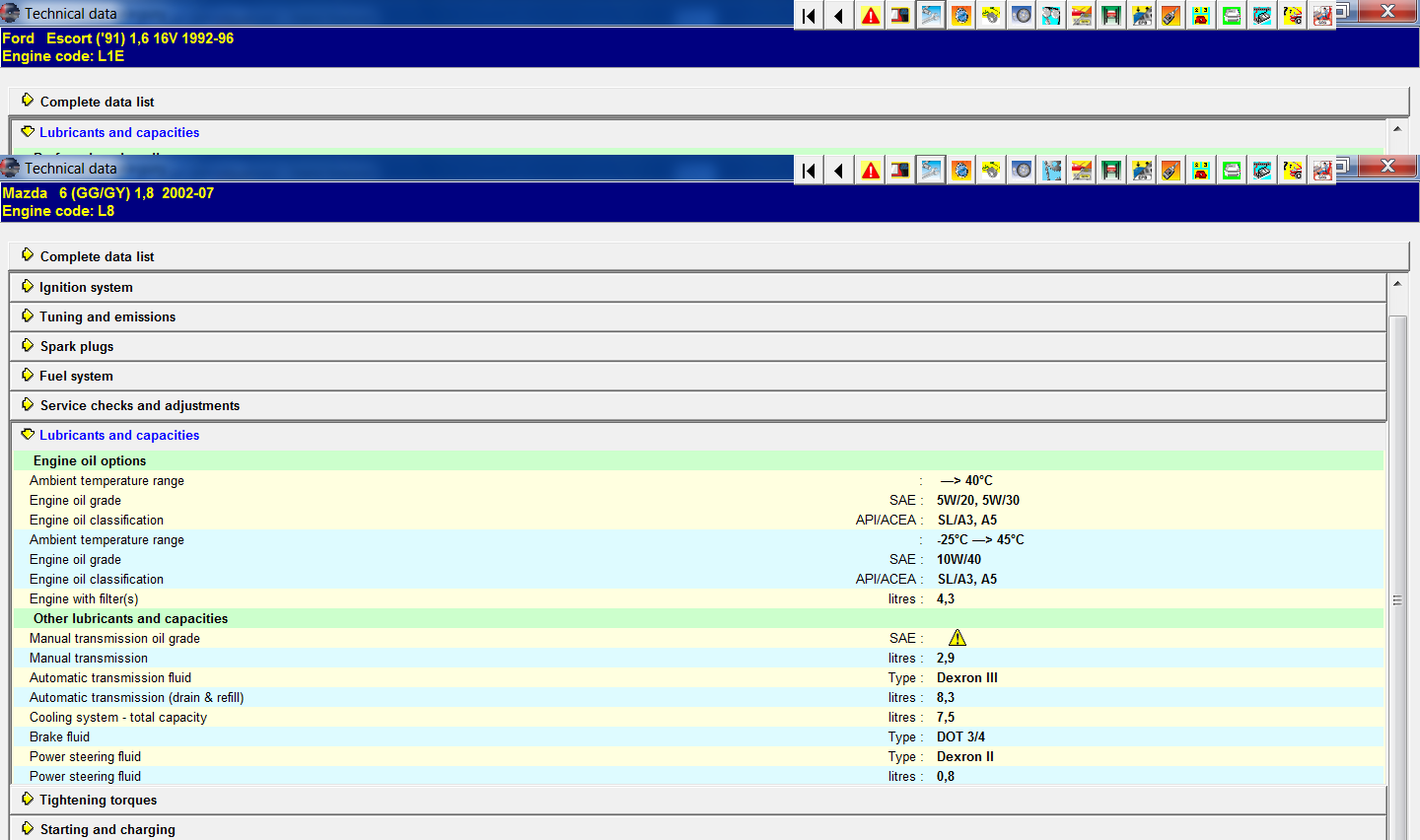Click the red warning triangle in Ford toolbar

(x=871, y=16)
